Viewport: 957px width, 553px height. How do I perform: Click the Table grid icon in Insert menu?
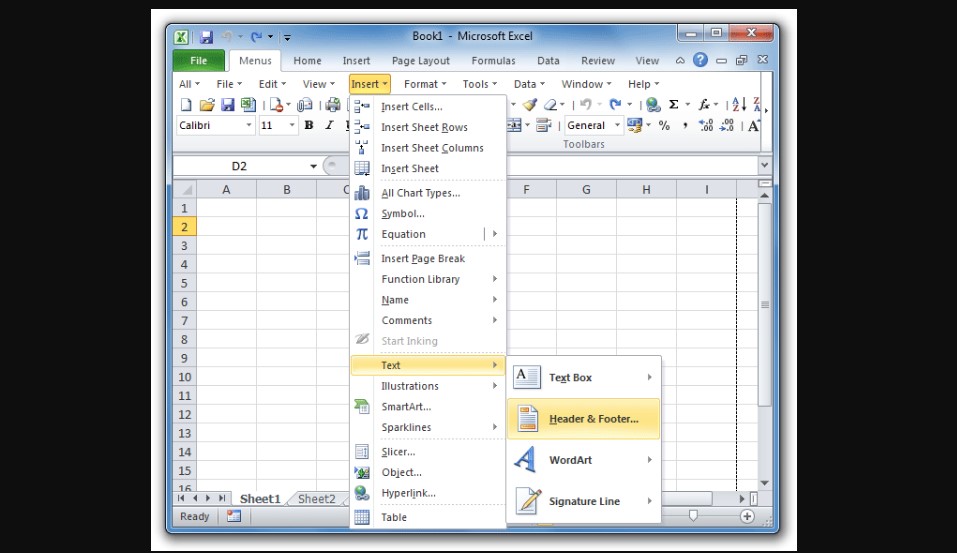coord(362,517)
